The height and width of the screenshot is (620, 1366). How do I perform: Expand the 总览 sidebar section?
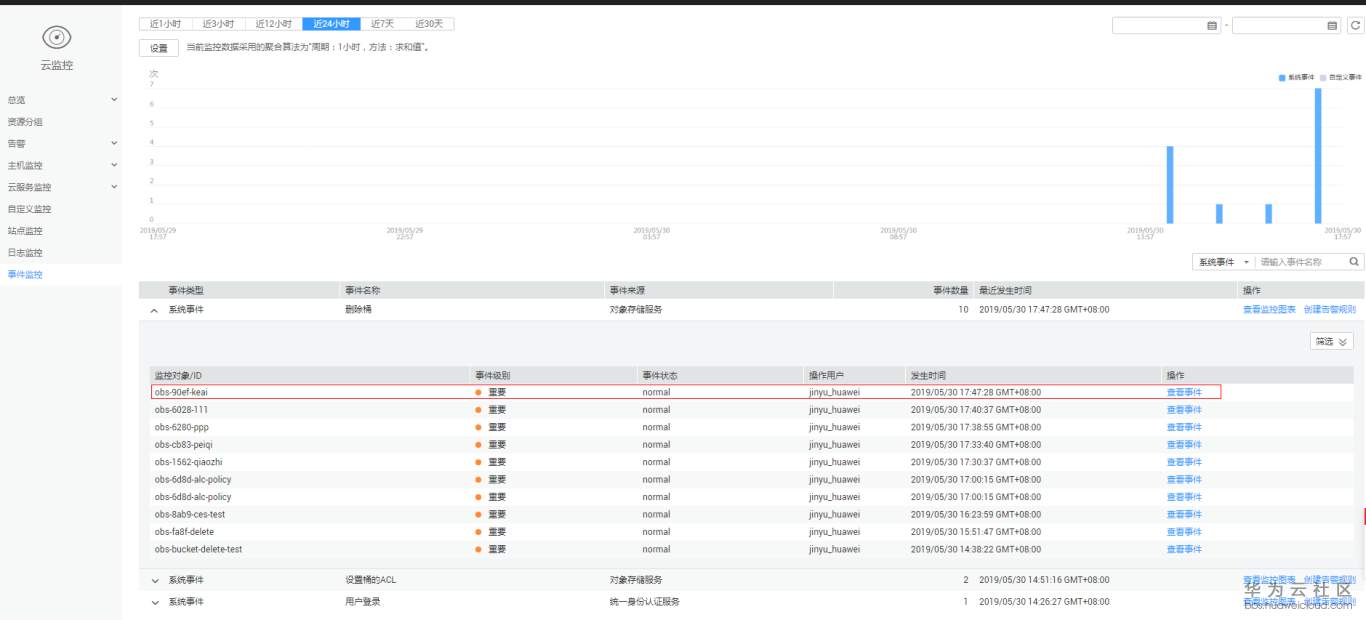coord(114,100)
